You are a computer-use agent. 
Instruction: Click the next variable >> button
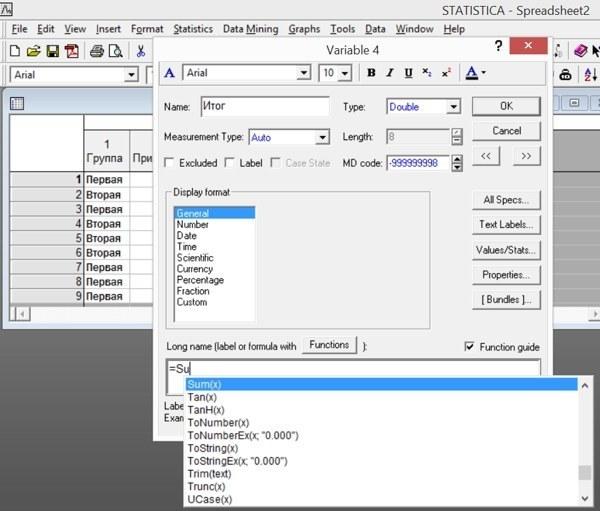526,156
